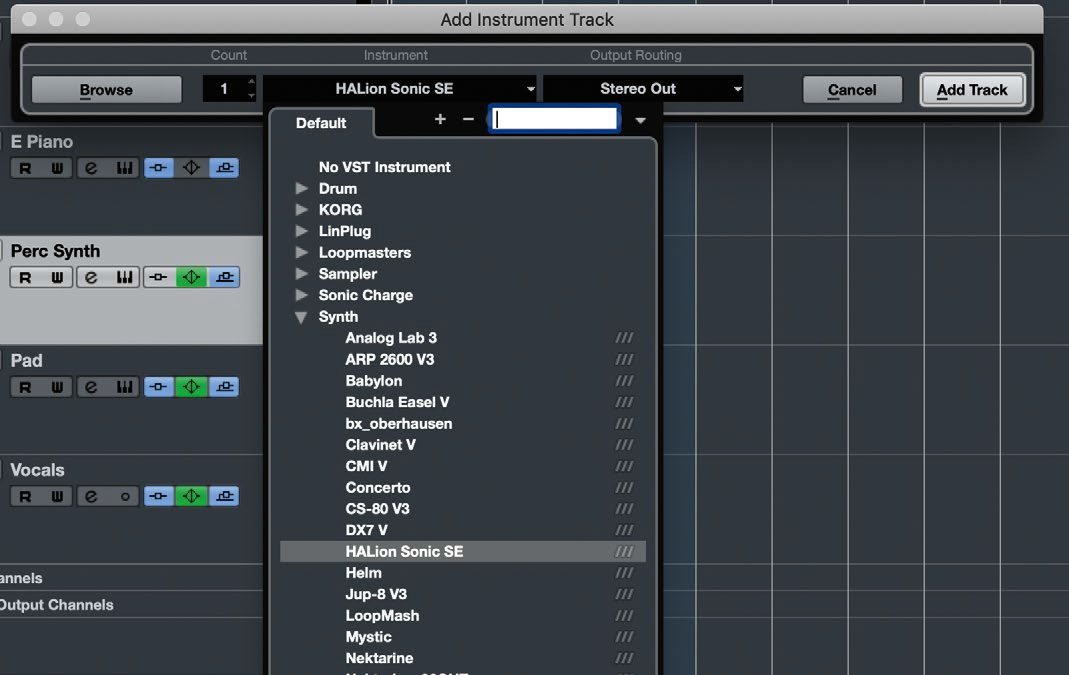Click the sends bypass icon on E Piano
Image resolution: width=1069 pixels, height=675 pixels.
click(224, 168)
